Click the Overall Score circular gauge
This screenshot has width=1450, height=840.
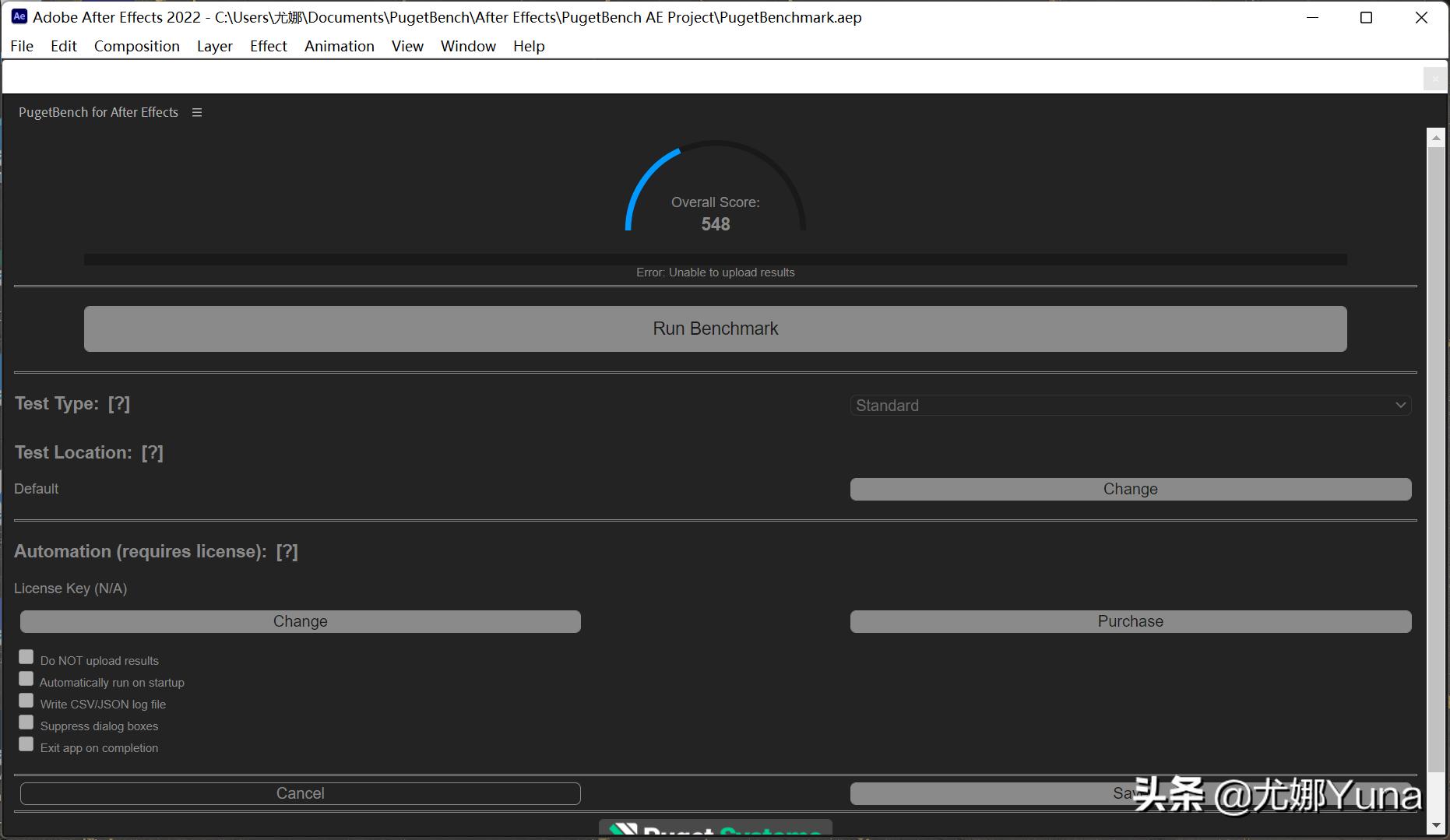(x=716, y=186)
